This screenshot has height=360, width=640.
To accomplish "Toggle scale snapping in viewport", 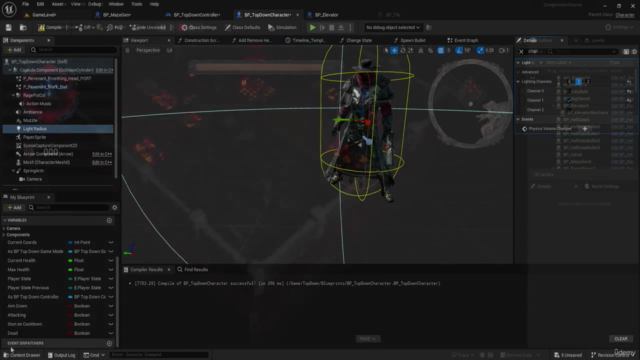I will point(480,50).
